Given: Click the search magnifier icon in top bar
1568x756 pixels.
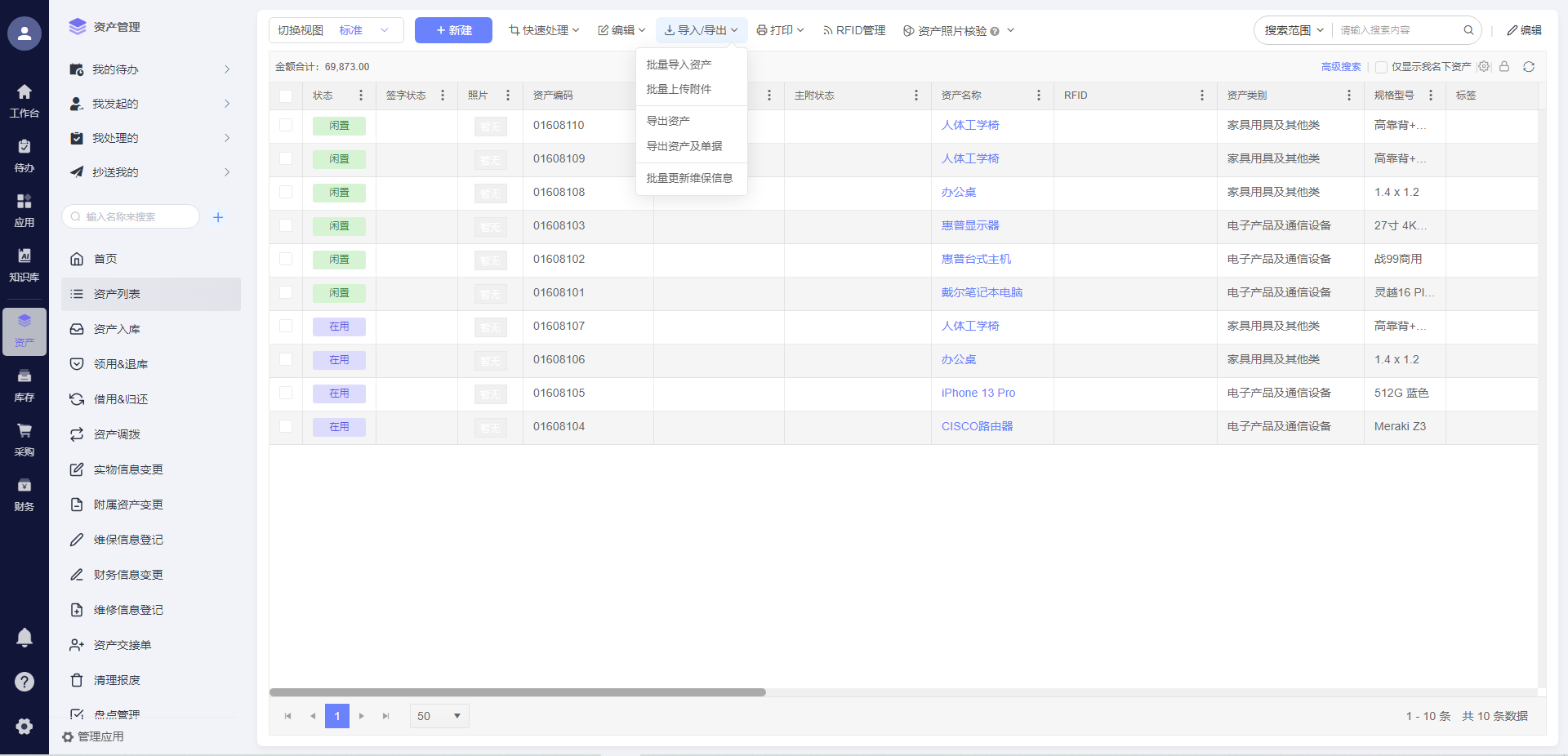Looking at the screenshot, I should click(1468, 30).
